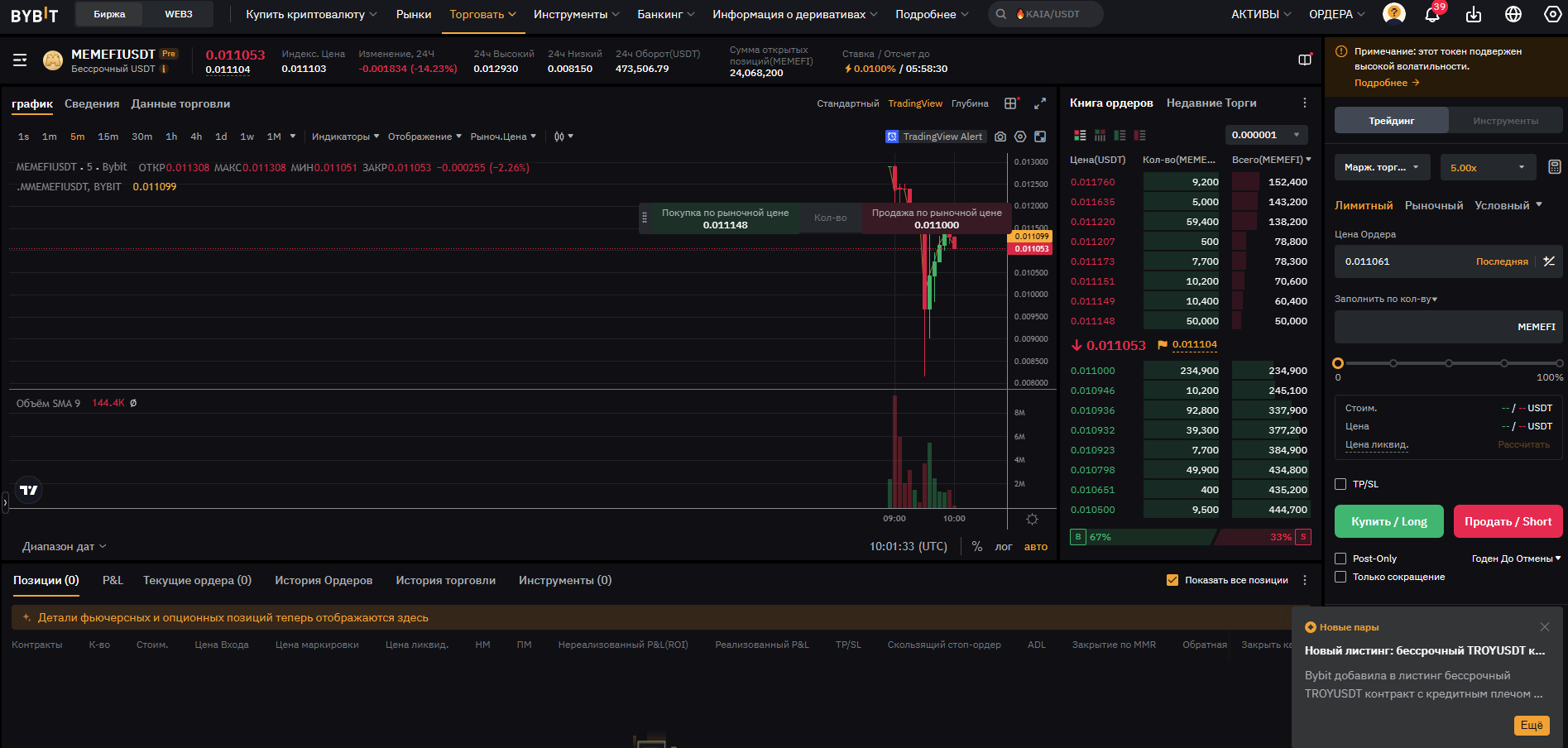Click the 15m timeframe button
Image resolution: width=1568 pixels, height=748 pixels.
coord(108,137)
